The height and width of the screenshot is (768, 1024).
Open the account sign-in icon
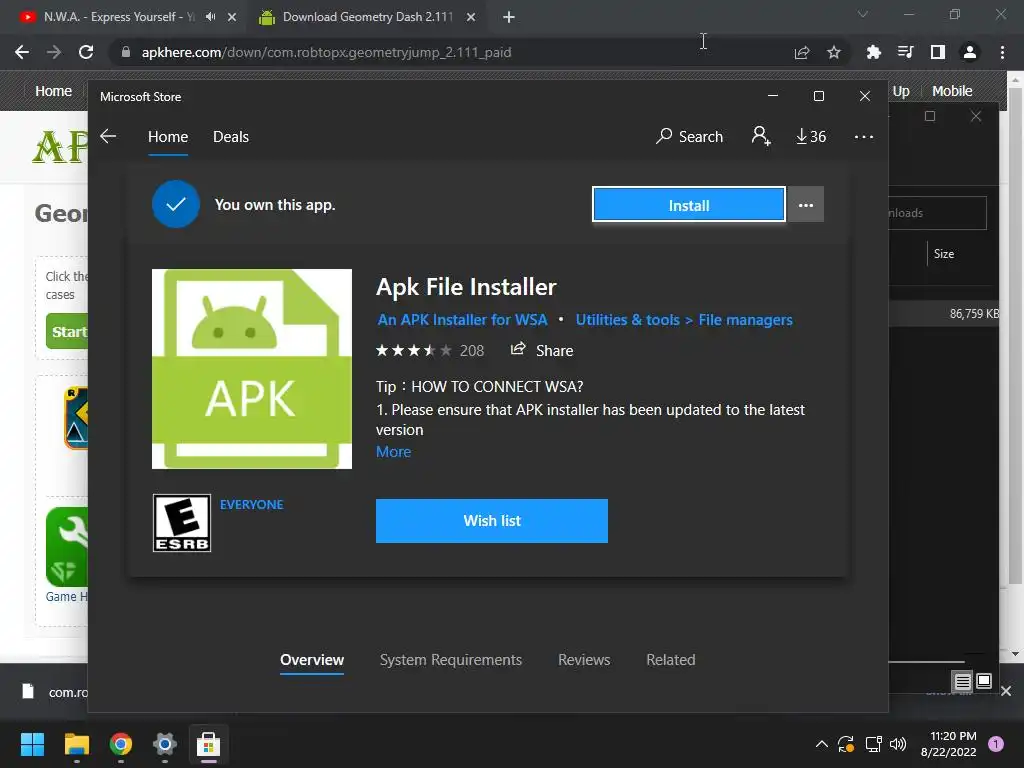pos(761,136)
